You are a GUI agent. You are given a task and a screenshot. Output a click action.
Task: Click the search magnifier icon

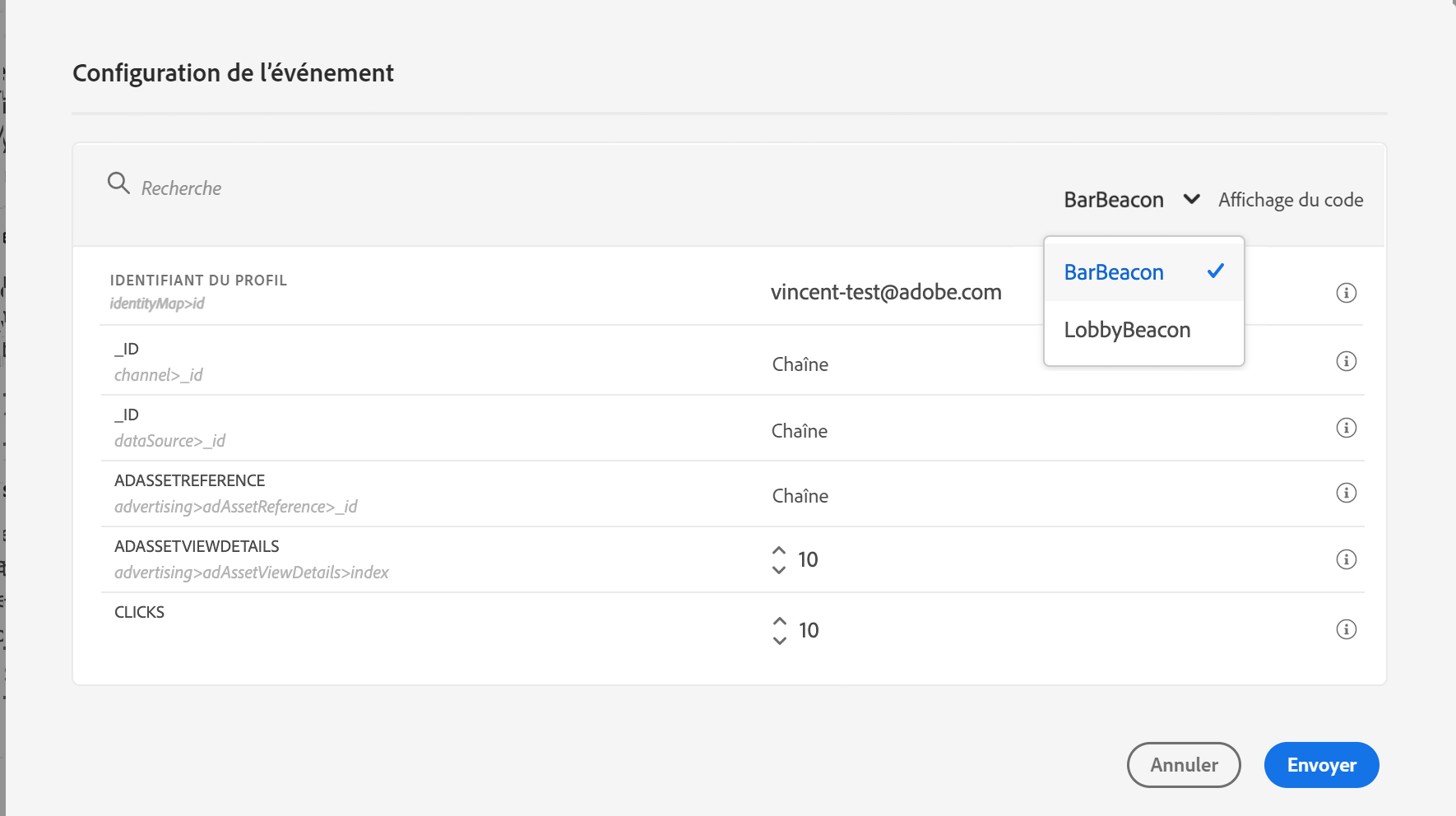pyautogui.click(x=118, y=183)
